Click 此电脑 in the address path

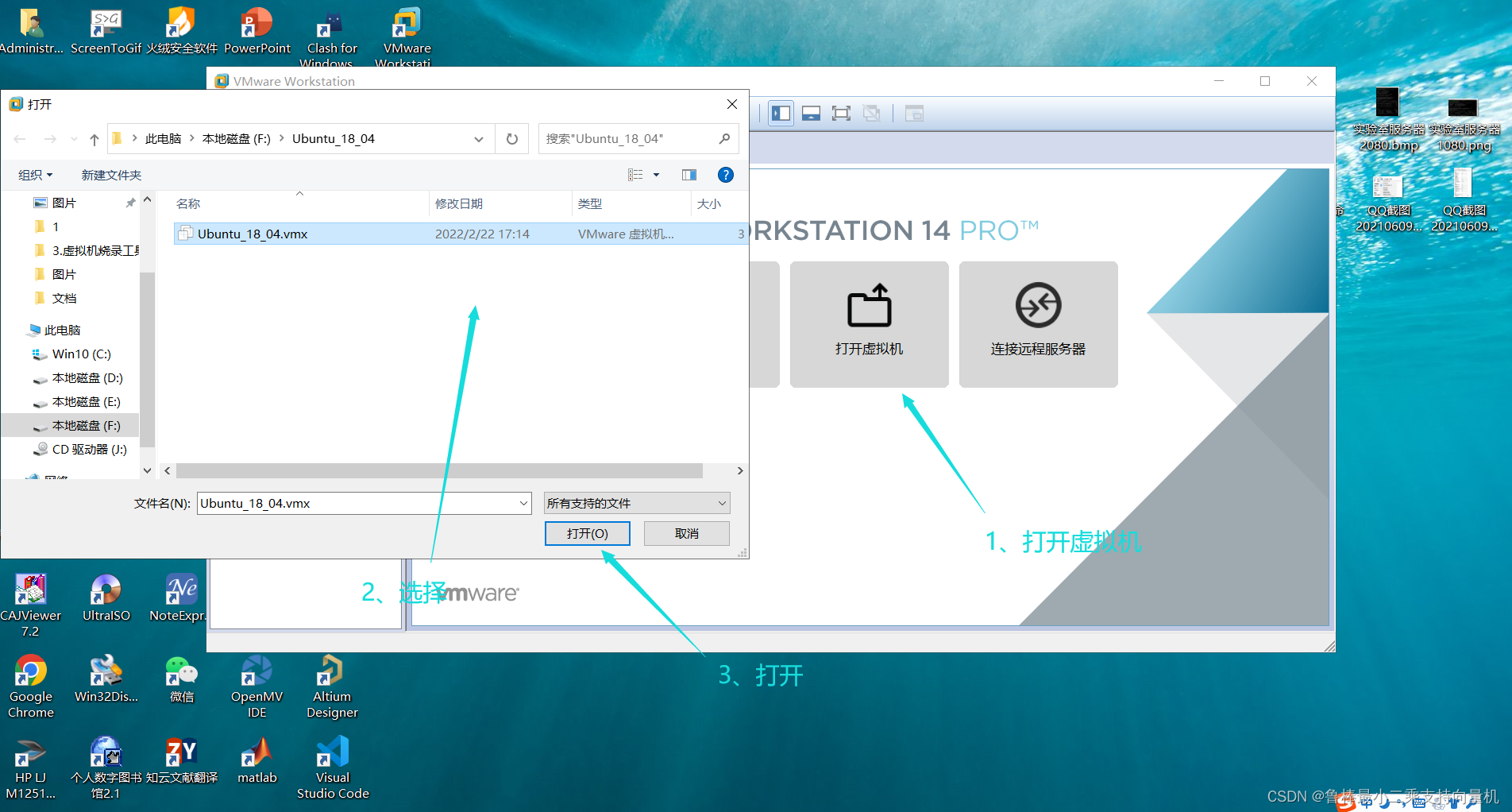coord(163,138)
